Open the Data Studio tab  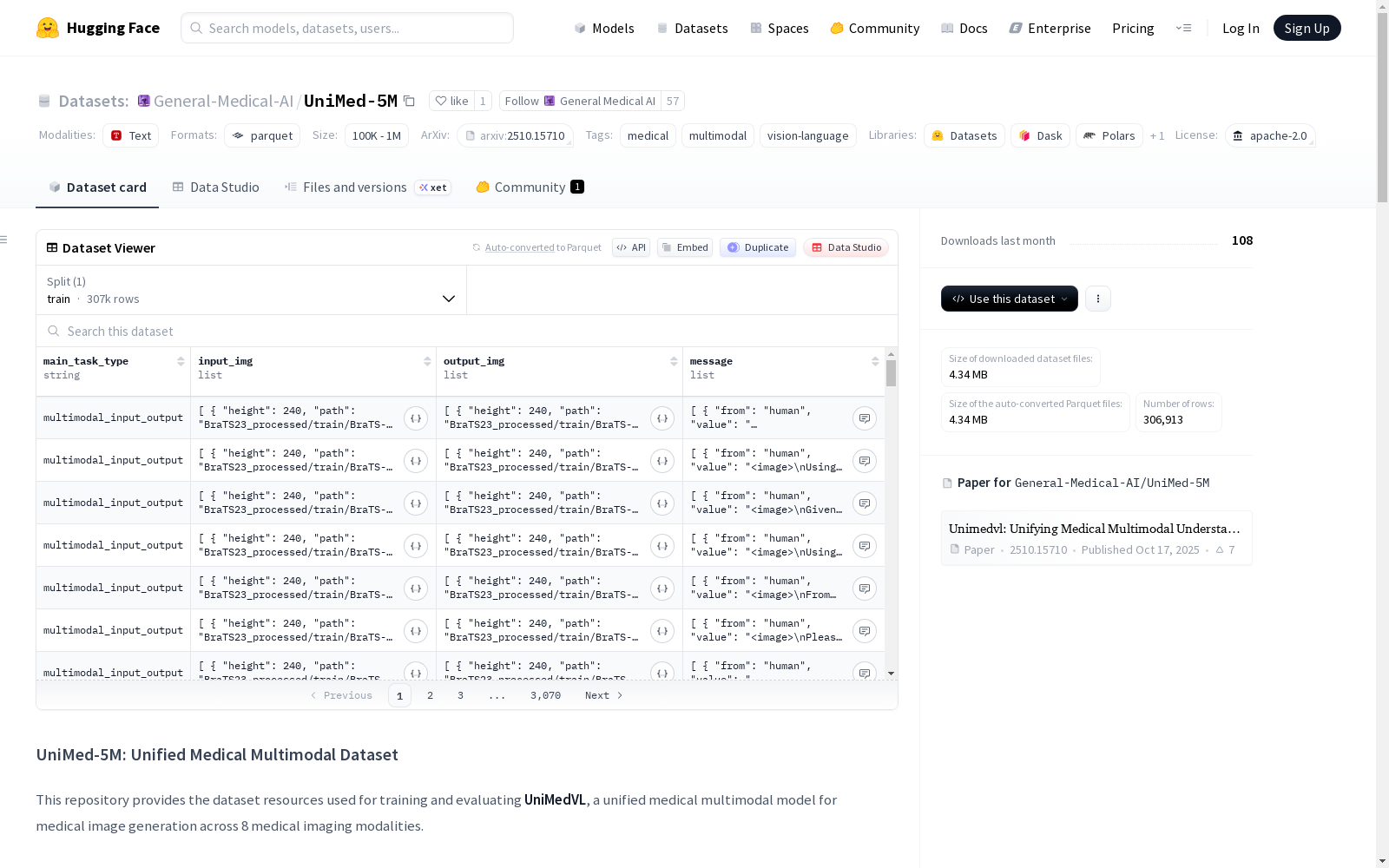(x=216, y=187)
